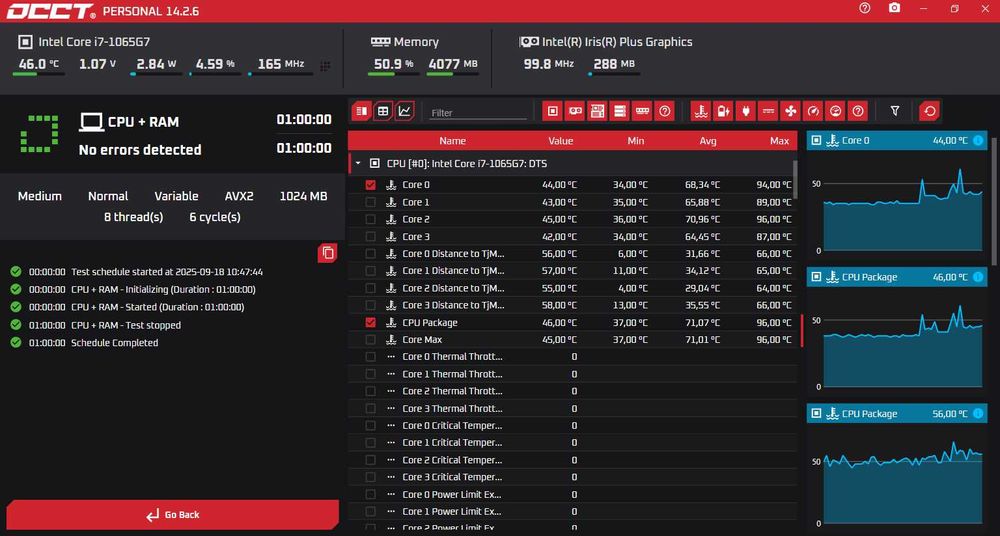Viewport: 1000px width, 536px height.
Task: Check the Core 2 checkbox
Action: coord(371,220)
